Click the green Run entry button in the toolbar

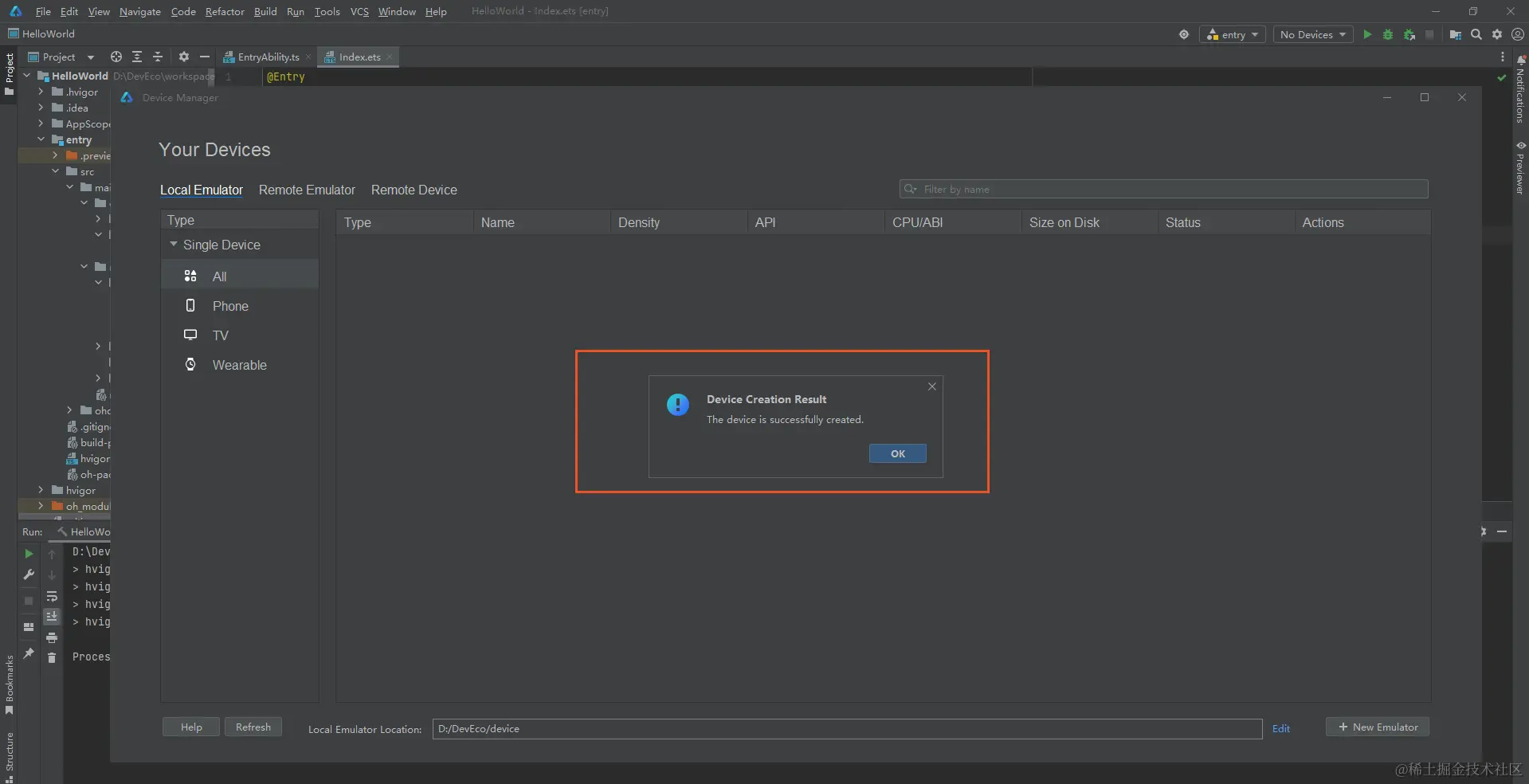(1367, 34)
